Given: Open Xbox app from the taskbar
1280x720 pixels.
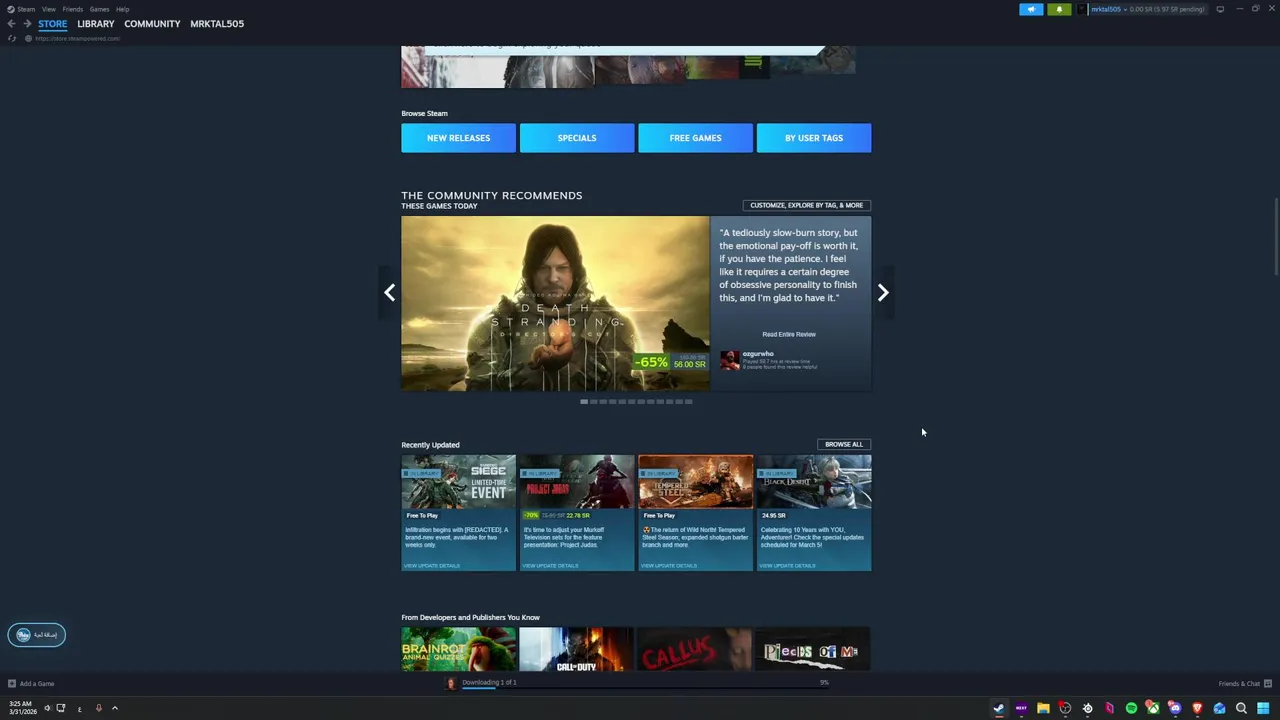Looking at the screenshot, I should 1153,708.
